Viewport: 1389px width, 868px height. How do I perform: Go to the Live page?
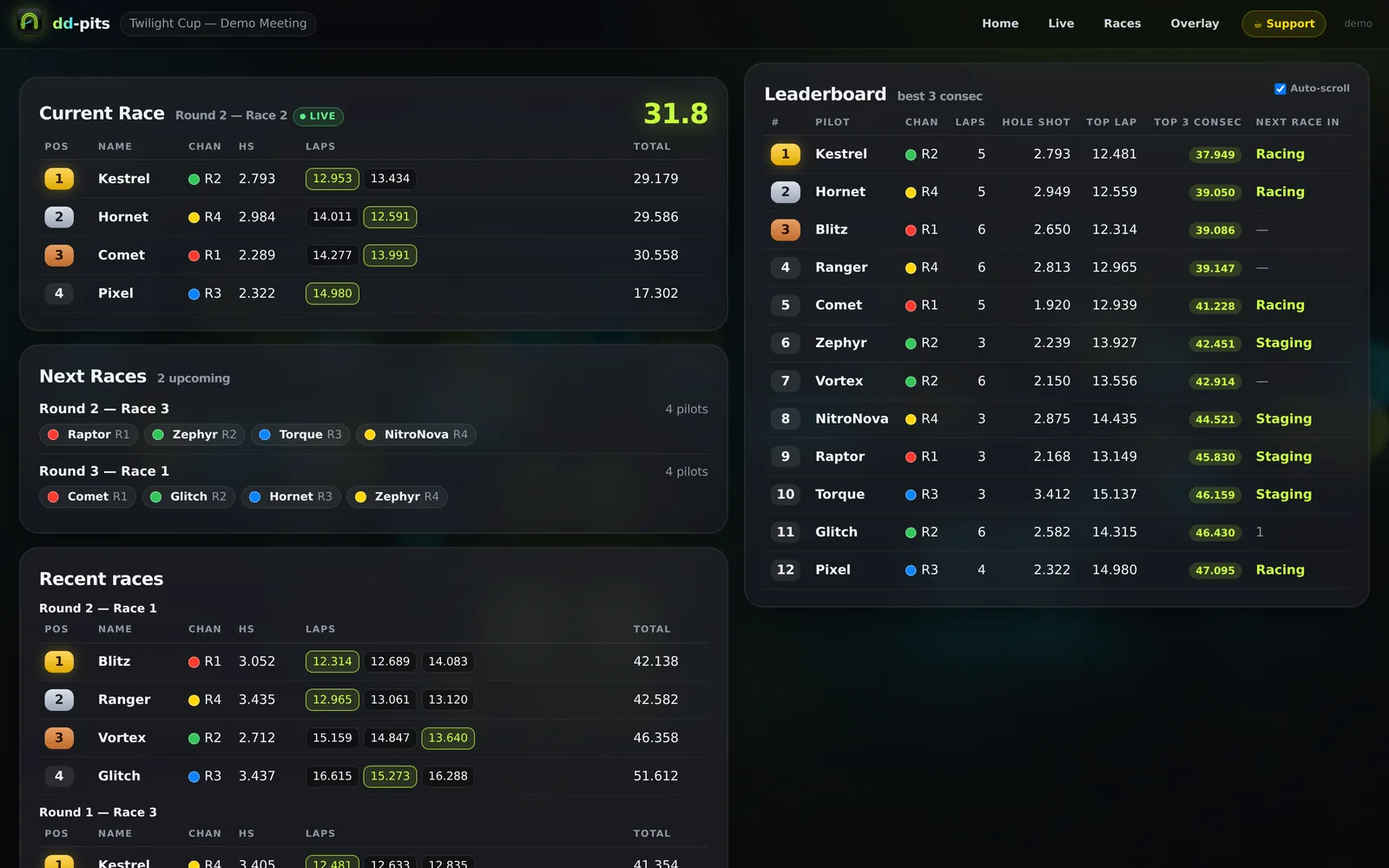[x=1061, y=23]
